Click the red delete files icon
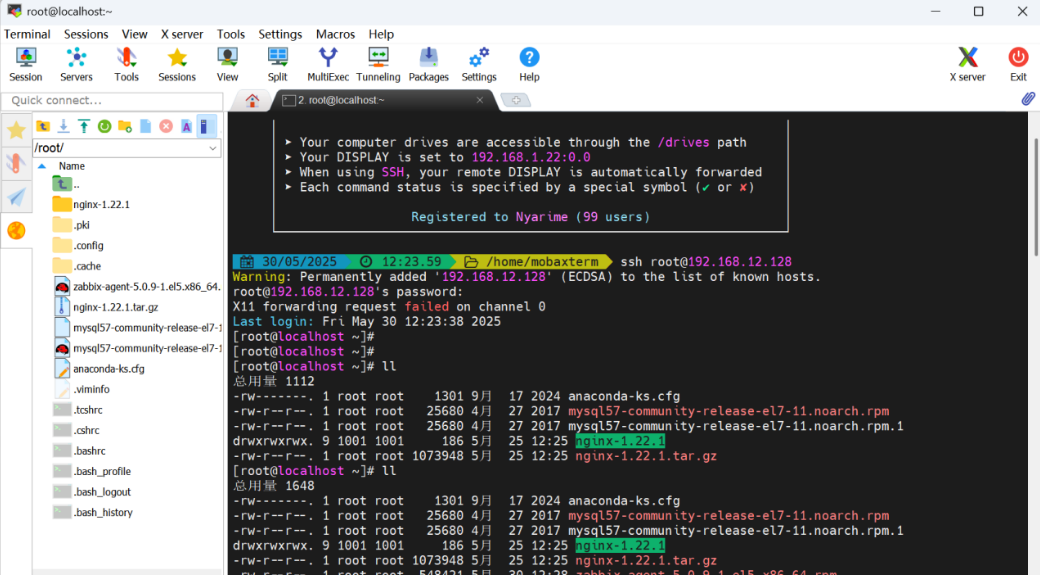 [x=166, y=126]
